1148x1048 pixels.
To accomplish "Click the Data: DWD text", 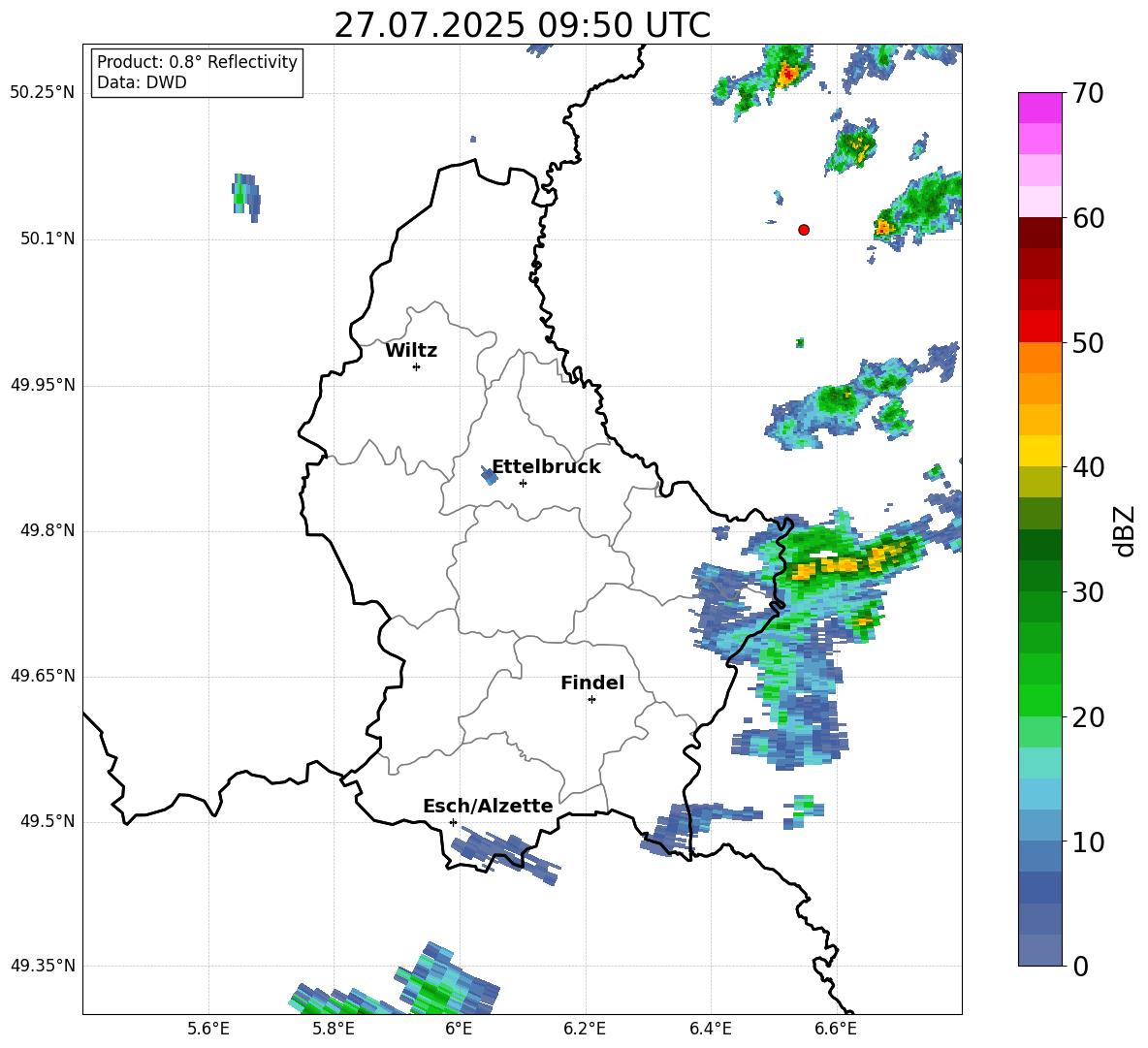I will point(142,82).
